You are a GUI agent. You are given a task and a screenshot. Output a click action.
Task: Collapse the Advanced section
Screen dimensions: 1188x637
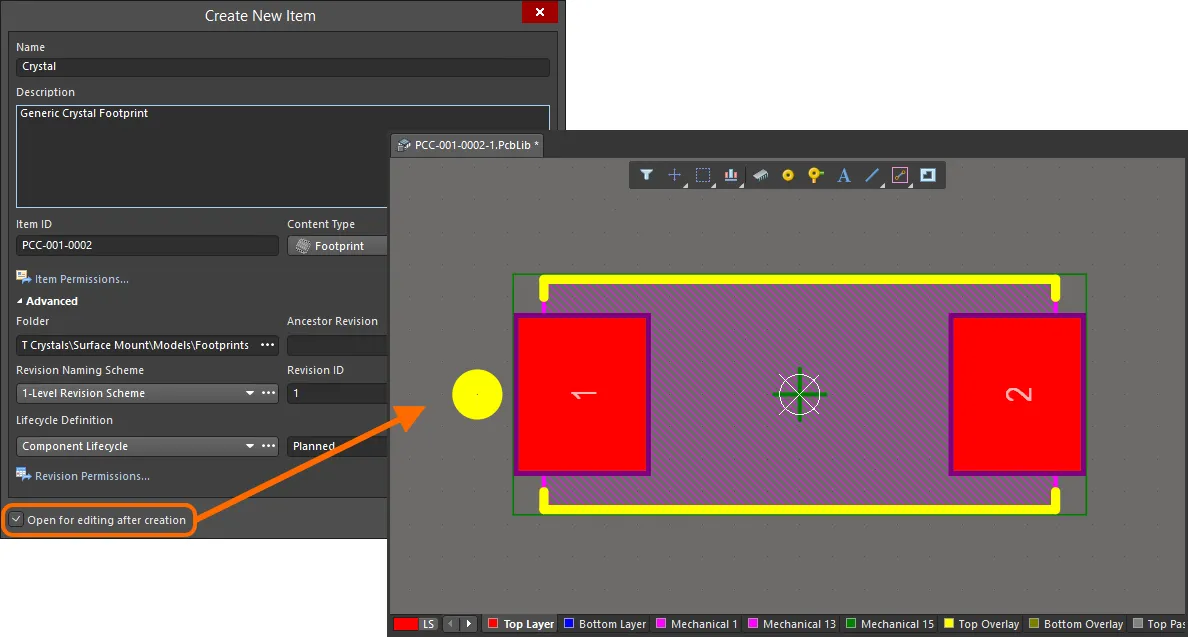[x=47, y=301]
